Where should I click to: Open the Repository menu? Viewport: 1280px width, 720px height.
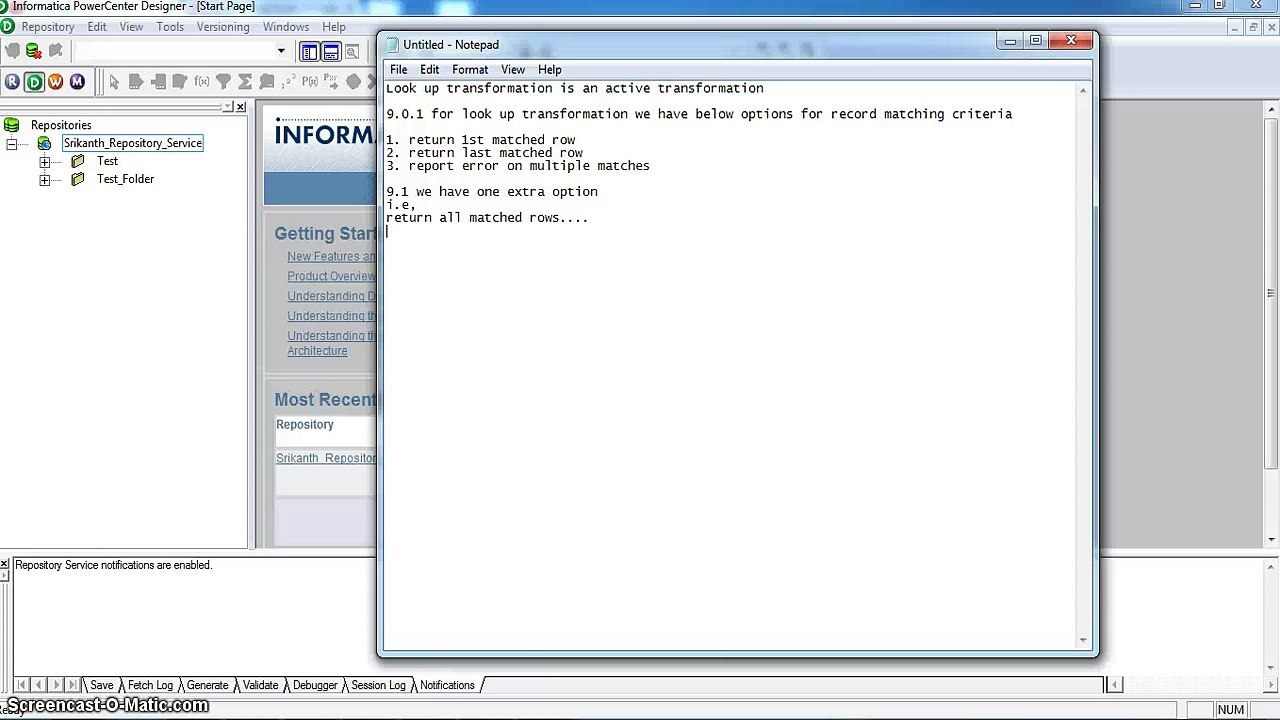pos(47,27)
